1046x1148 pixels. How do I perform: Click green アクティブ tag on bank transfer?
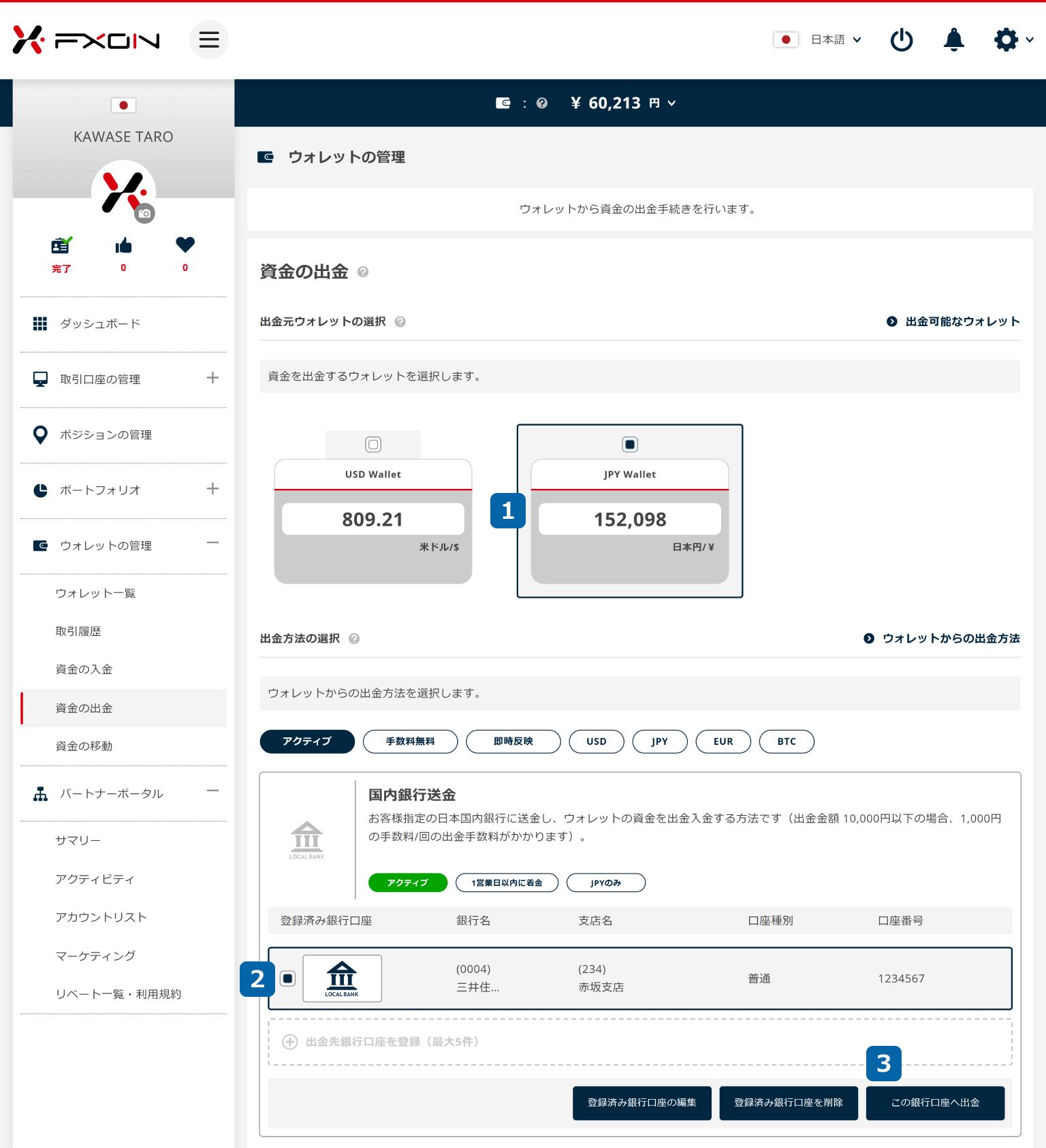(x=408, y=882)
